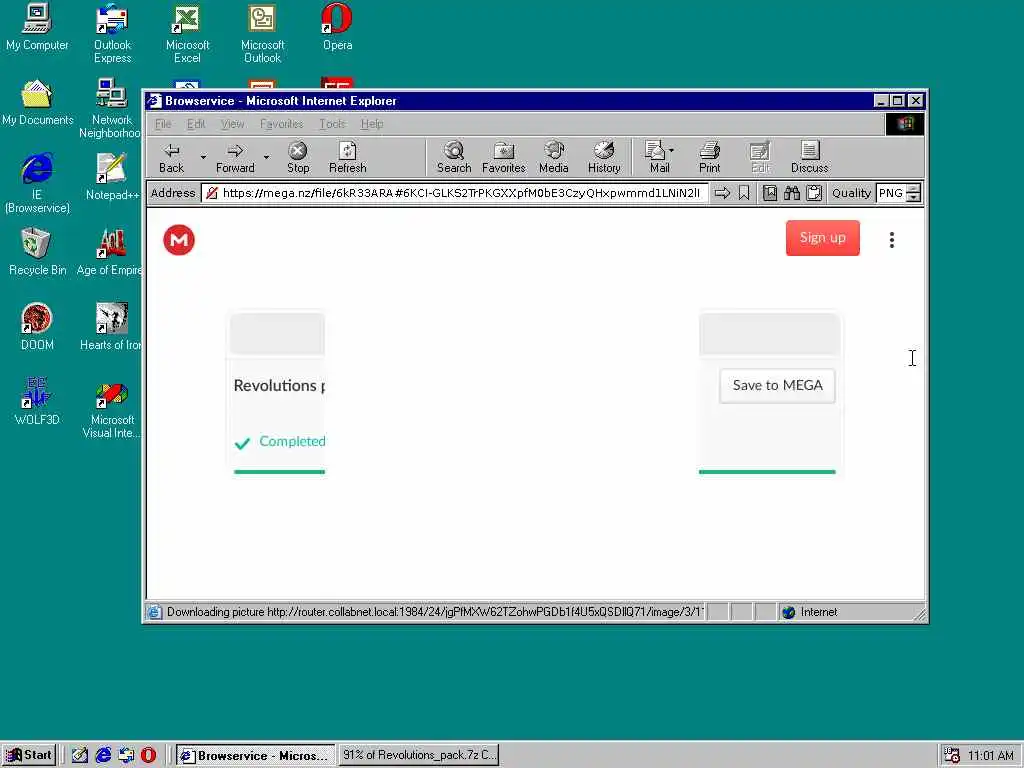1024x768 pixels.
Task: Print the page with Print button
Action: [x=709, y=158]
